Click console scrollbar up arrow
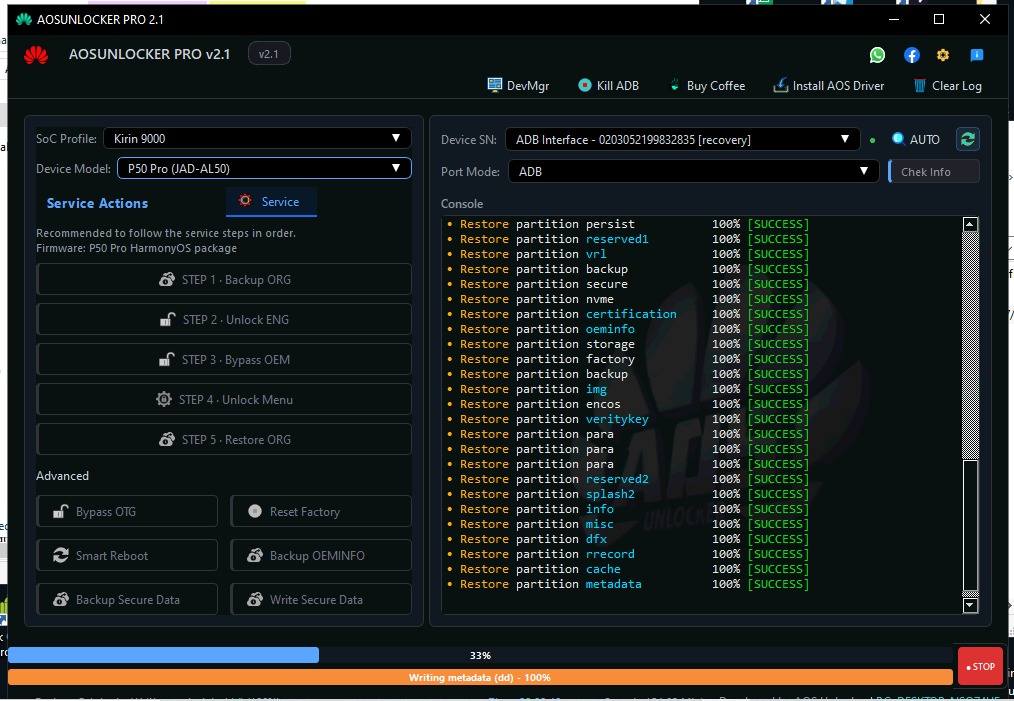The height and width of the screenshot is (701, 1014). click(x=970, y=224)
